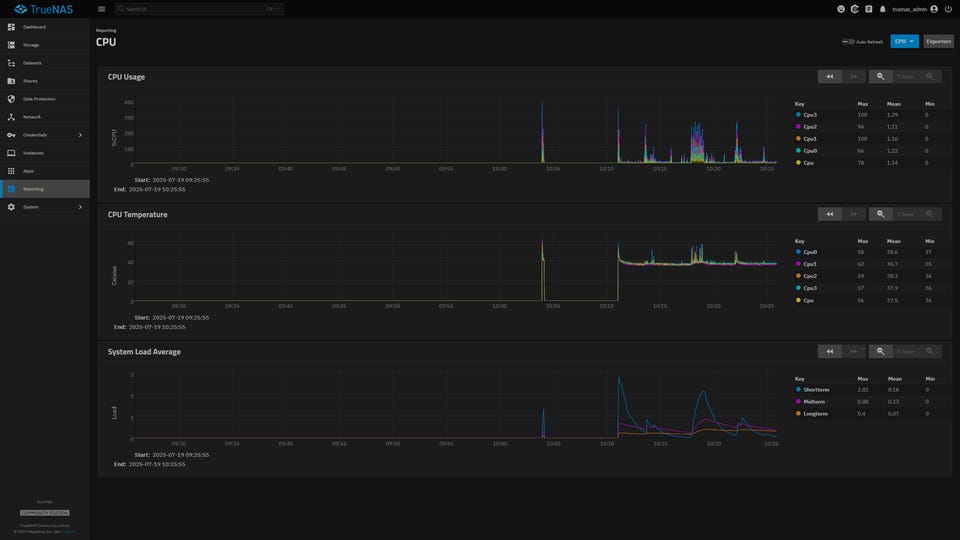Image resolution: width=960 pixels, height=540 pixels.
Task: Open the alerts bell icon
Action: 882,9
